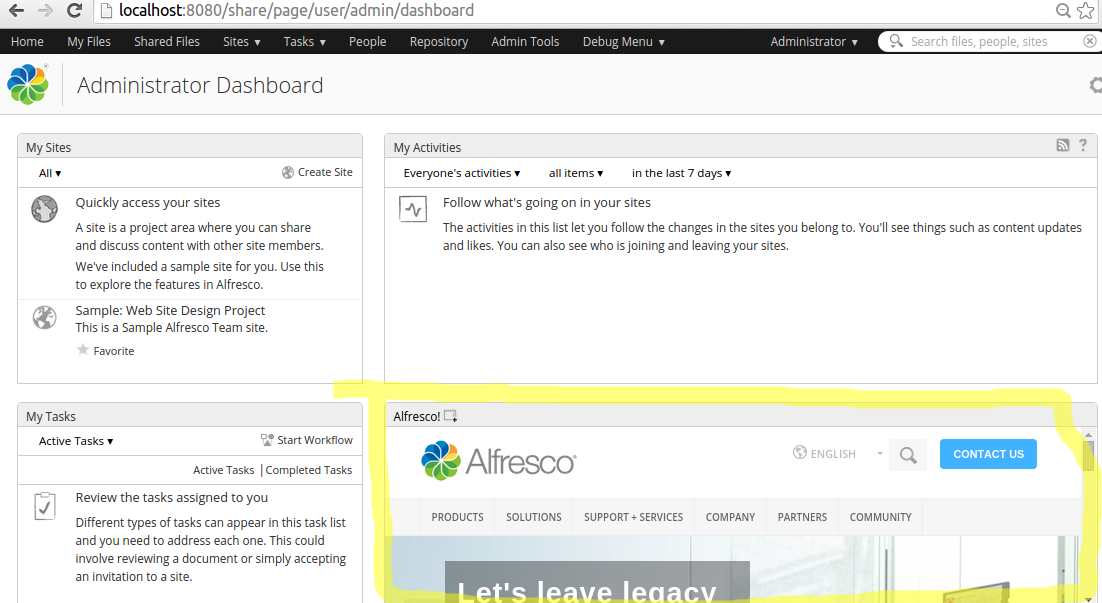1102x603 pixels.
Task: Click the Start Workflow icon in My Tasks
Action: [x=268, y=439]
